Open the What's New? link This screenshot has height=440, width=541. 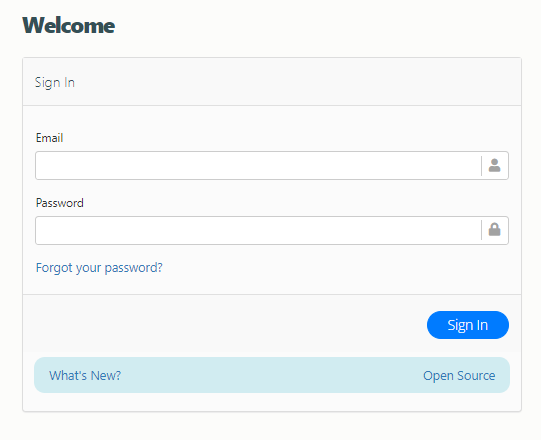pyautogui.click(x=85, y=375)
